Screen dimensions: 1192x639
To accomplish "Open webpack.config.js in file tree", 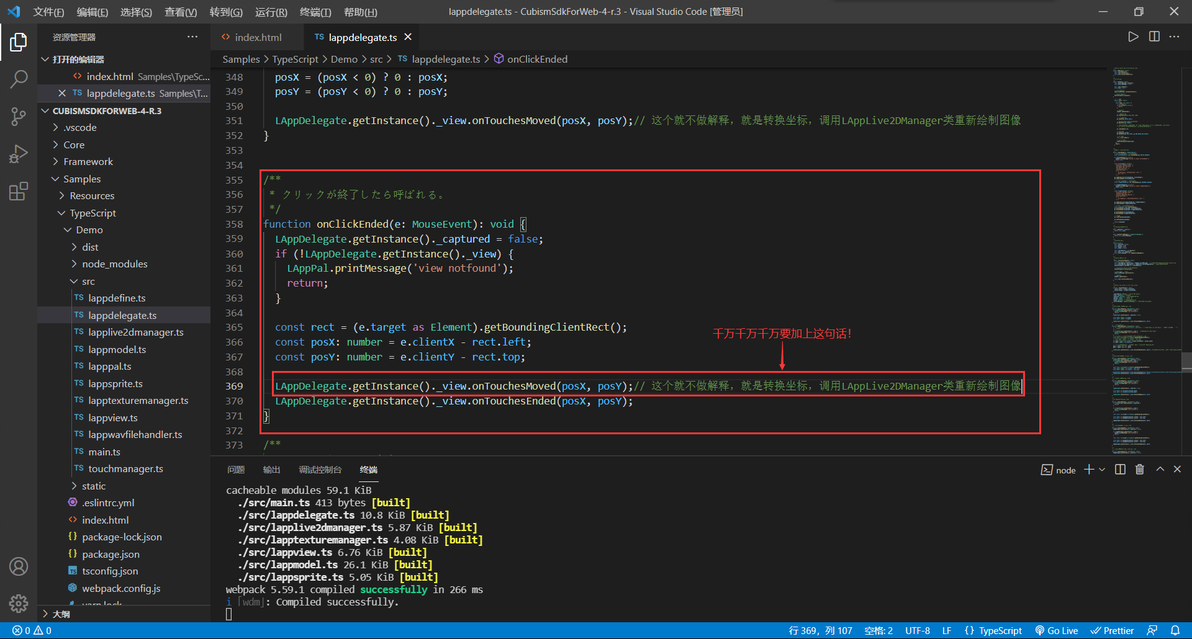I will pos(121,589).
